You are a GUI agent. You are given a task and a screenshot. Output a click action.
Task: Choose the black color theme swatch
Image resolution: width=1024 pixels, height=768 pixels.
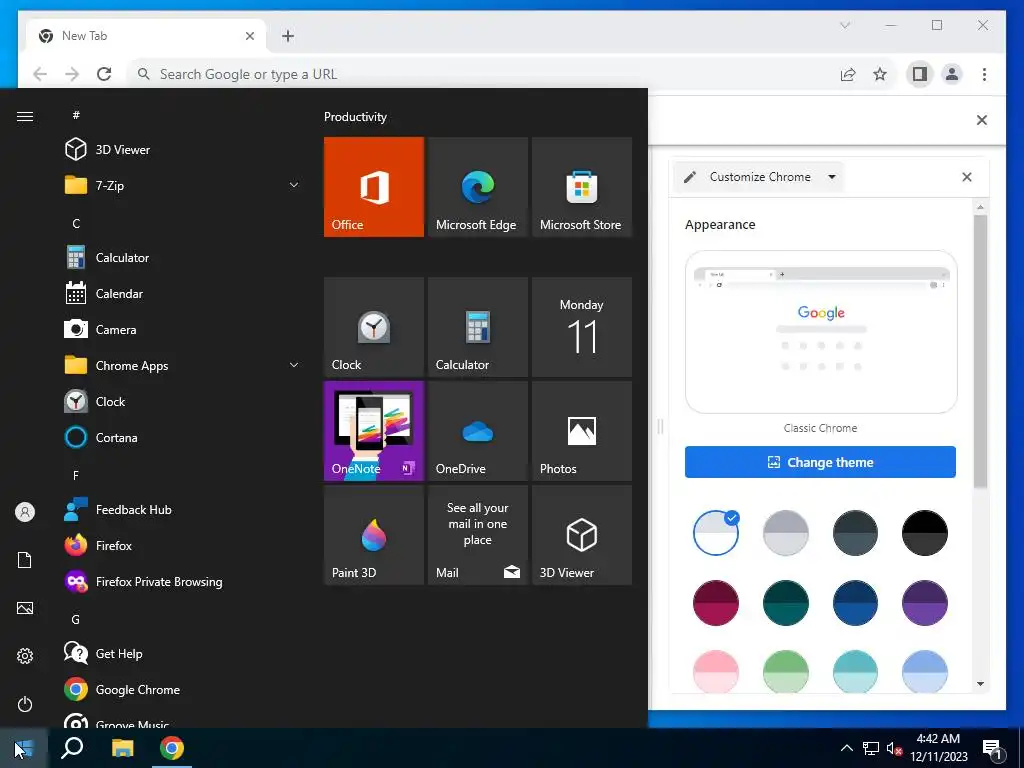(x=925, y=533)
